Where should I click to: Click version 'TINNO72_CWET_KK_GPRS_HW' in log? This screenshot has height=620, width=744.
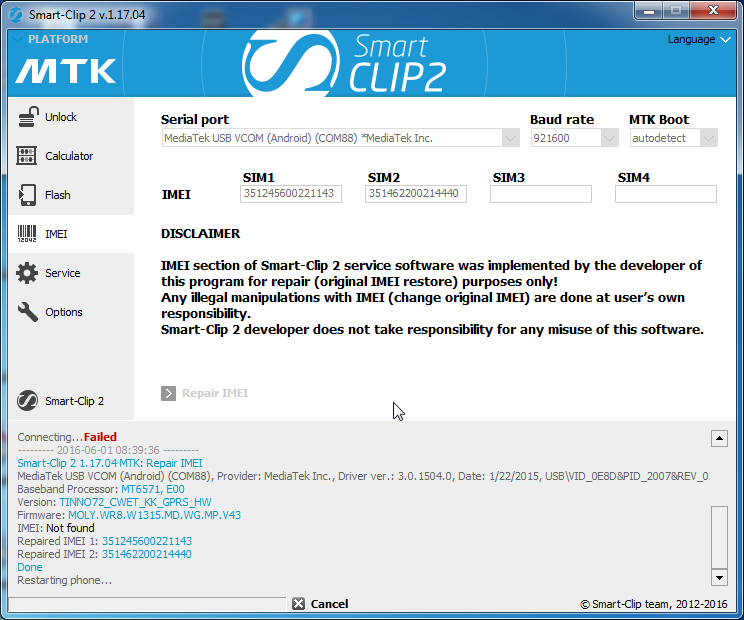(135, 502)
